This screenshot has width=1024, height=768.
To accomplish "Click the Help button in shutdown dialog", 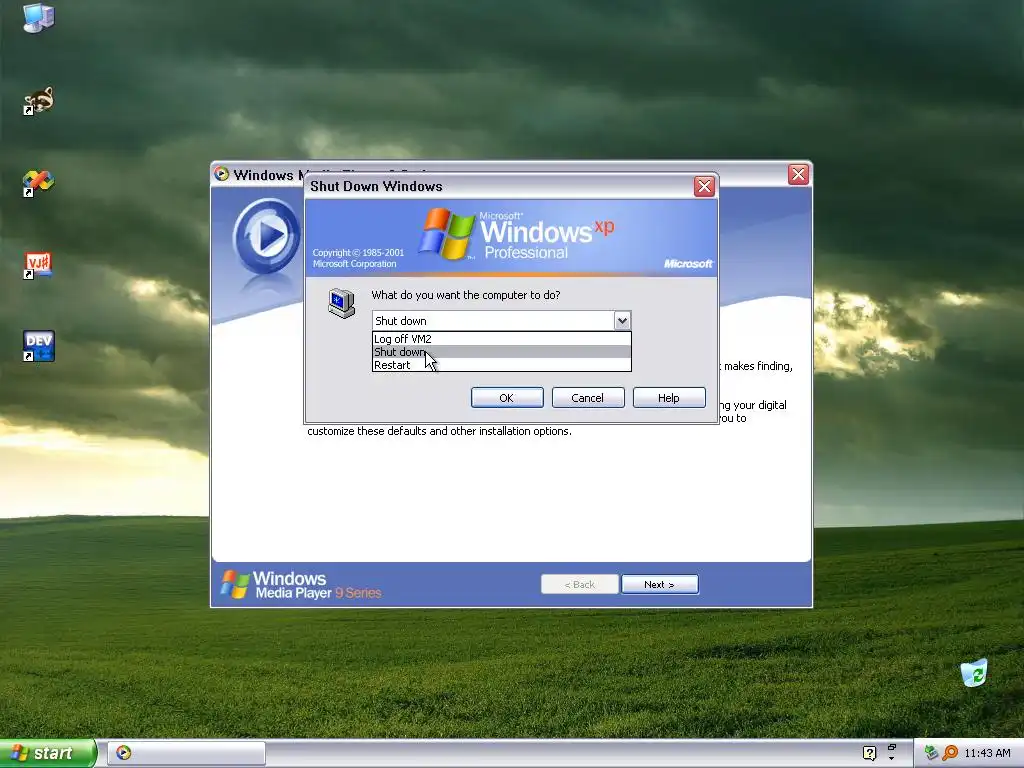I will [669, 398].
